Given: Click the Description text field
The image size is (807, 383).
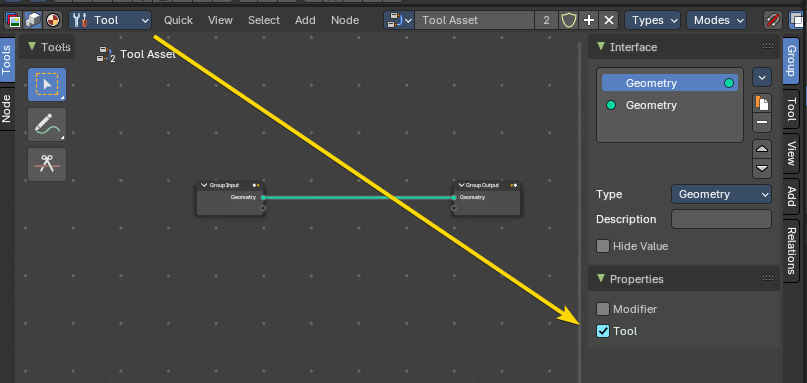Looking at the screenshot, I should [x=721, y=219].
